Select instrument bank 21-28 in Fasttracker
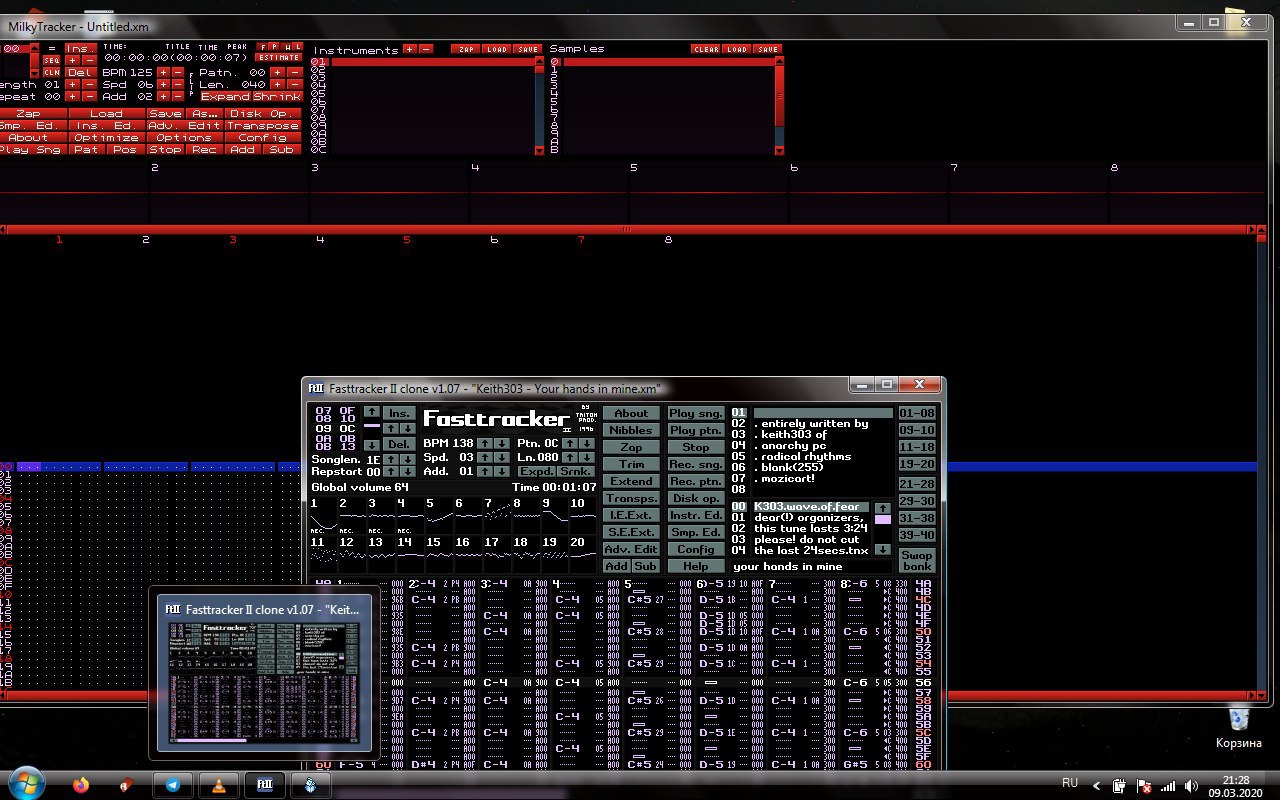Image resolution: width=1280 pixels, height=800 pixels. coord(917,484)
